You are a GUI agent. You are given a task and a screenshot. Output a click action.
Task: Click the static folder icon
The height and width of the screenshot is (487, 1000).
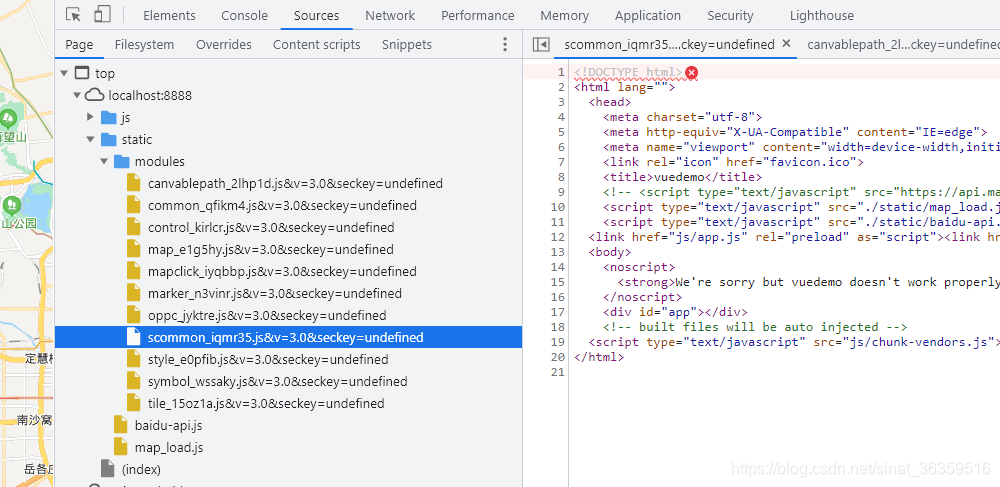(x=108, y=139)
